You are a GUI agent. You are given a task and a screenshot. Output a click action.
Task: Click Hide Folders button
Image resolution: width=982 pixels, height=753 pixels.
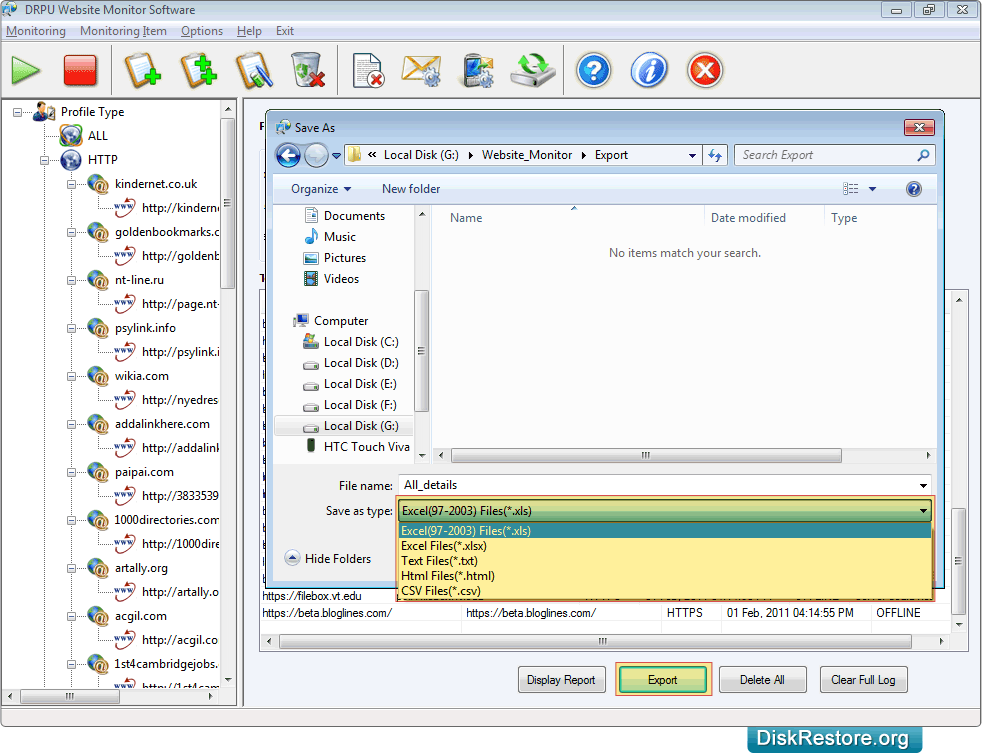click(x=328, y=558)
